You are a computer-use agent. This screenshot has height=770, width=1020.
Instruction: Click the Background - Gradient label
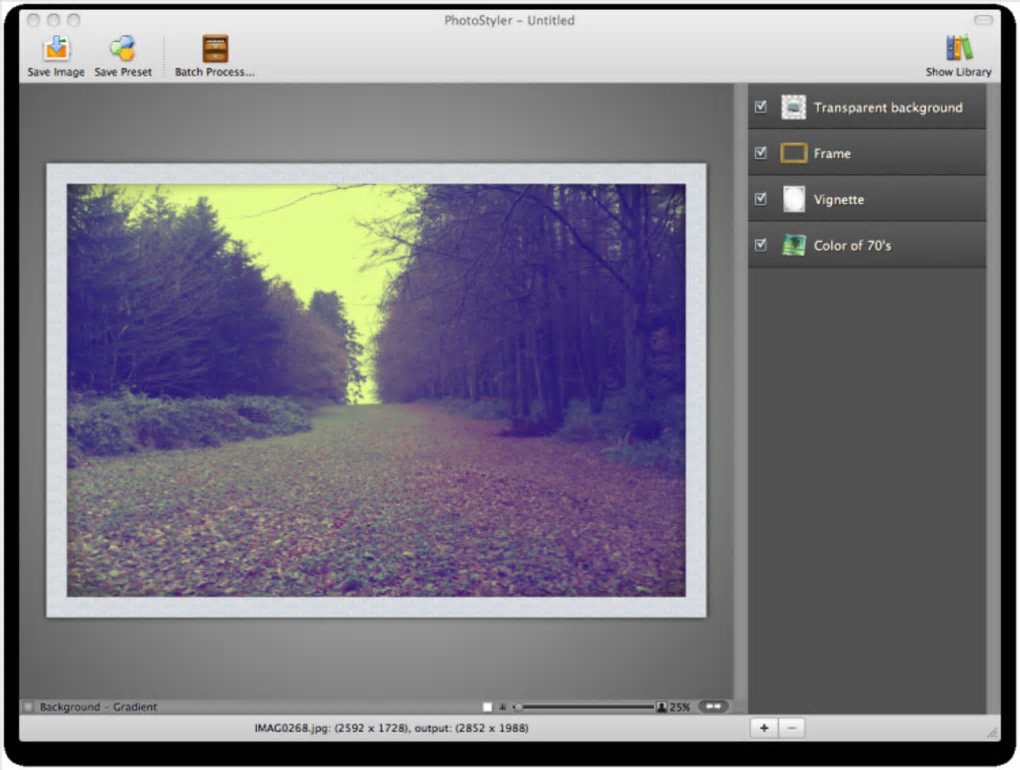(98, 707)
